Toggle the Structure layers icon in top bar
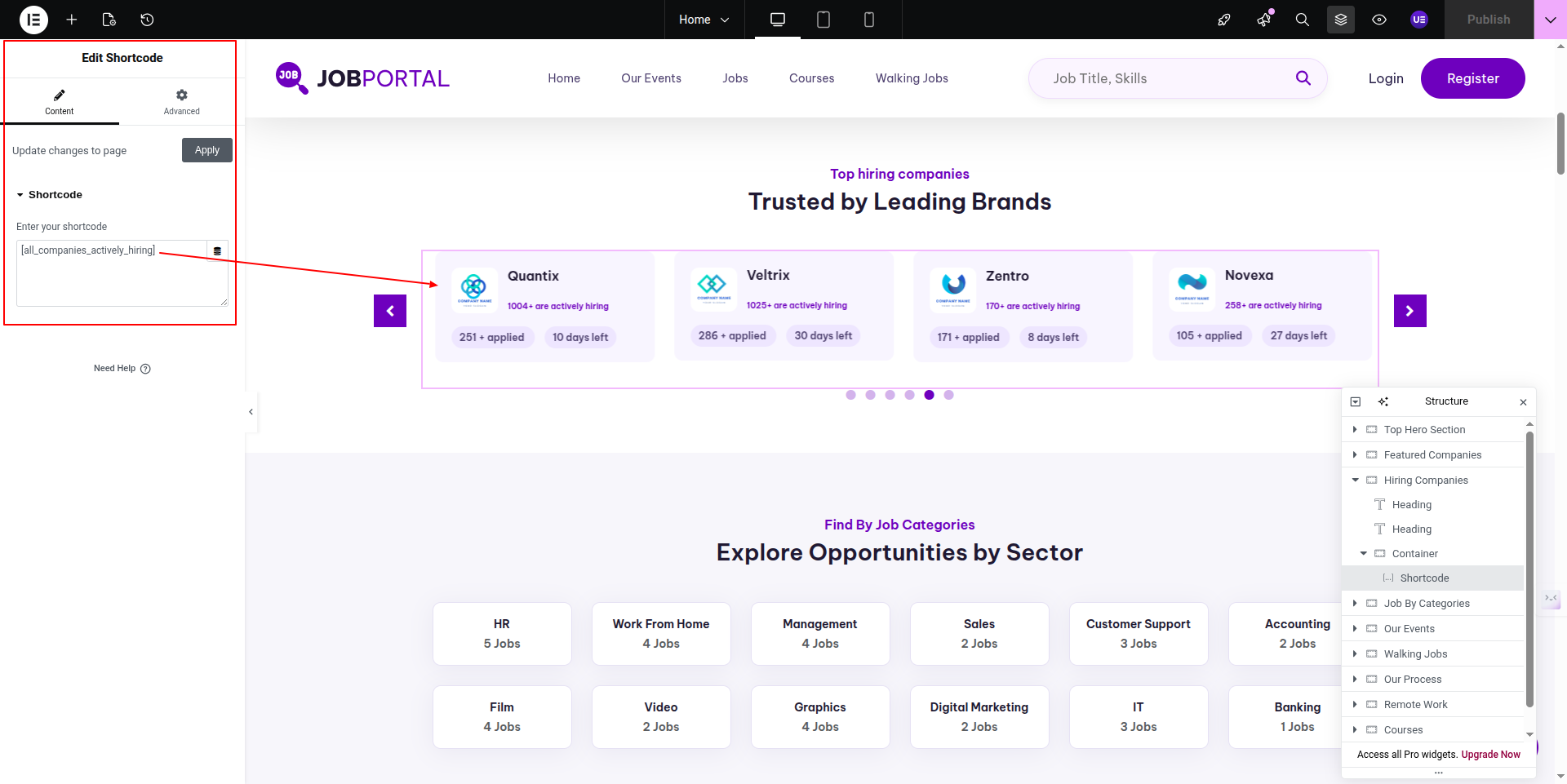Viewport: 1567px width, 784px height. point(1340,20)
